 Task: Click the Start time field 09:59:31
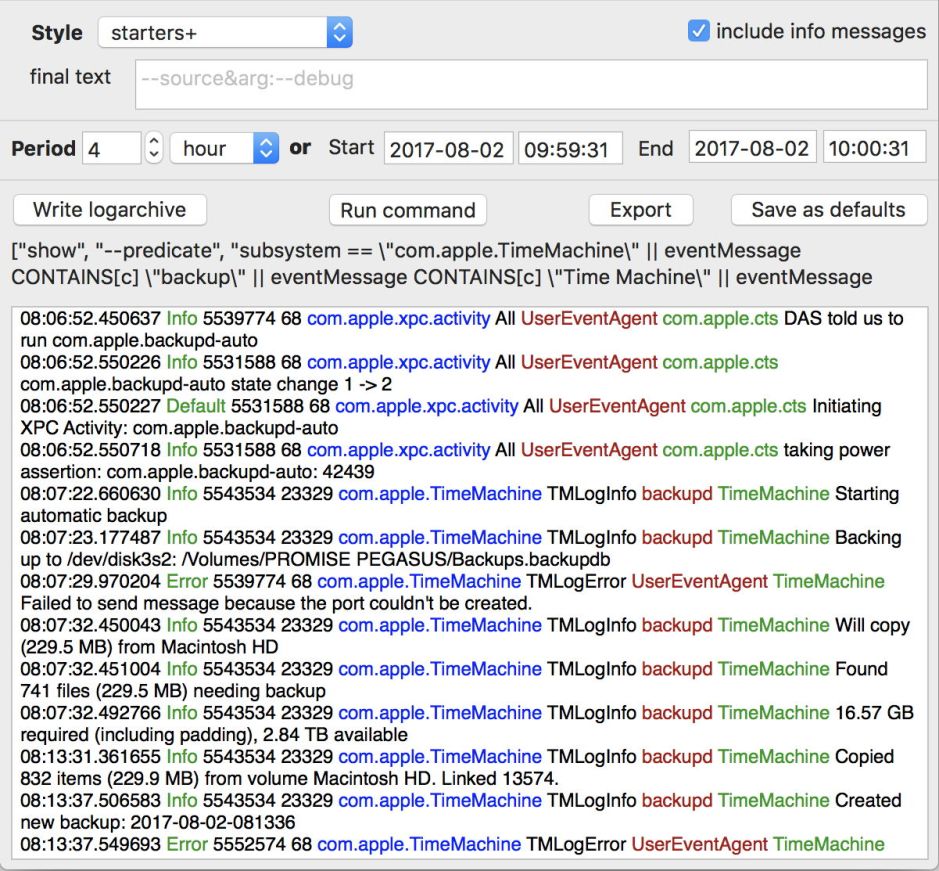(570, 149)
